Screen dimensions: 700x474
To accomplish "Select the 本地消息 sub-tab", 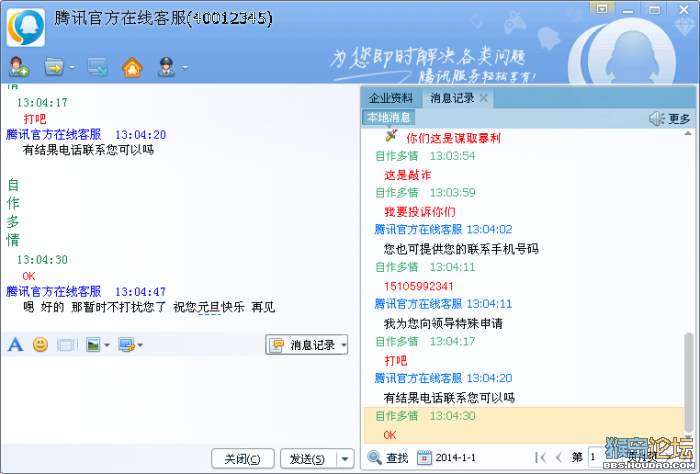I will point(388,117).
